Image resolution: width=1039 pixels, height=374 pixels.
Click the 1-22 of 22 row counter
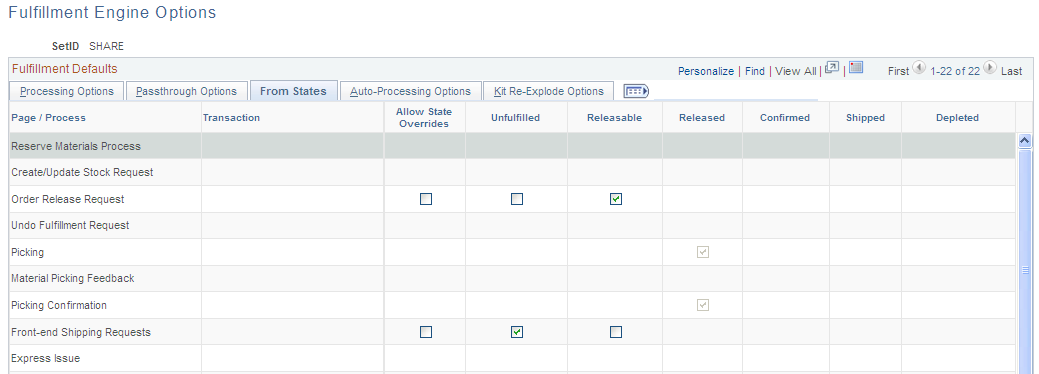point(955,71)
